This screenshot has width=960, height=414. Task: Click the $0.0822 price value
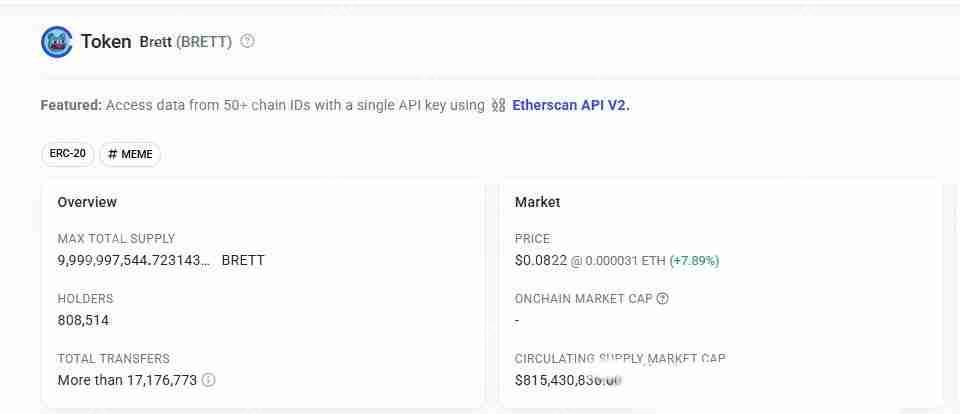(x=540, y=260)
